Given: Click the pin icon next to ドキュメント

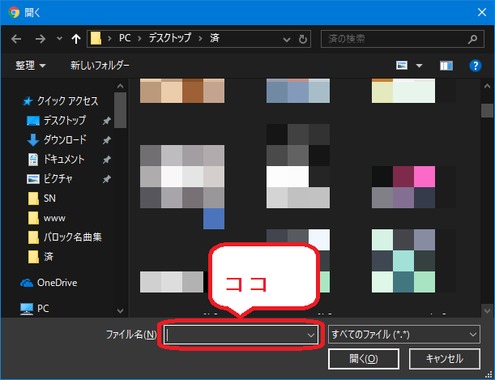Looking at the screenshot, I should 106,160.
